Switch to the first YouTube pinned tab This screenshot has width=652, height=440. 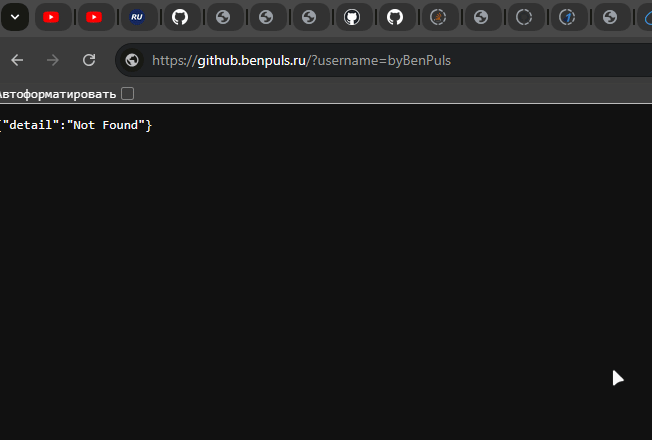point(51,17)
